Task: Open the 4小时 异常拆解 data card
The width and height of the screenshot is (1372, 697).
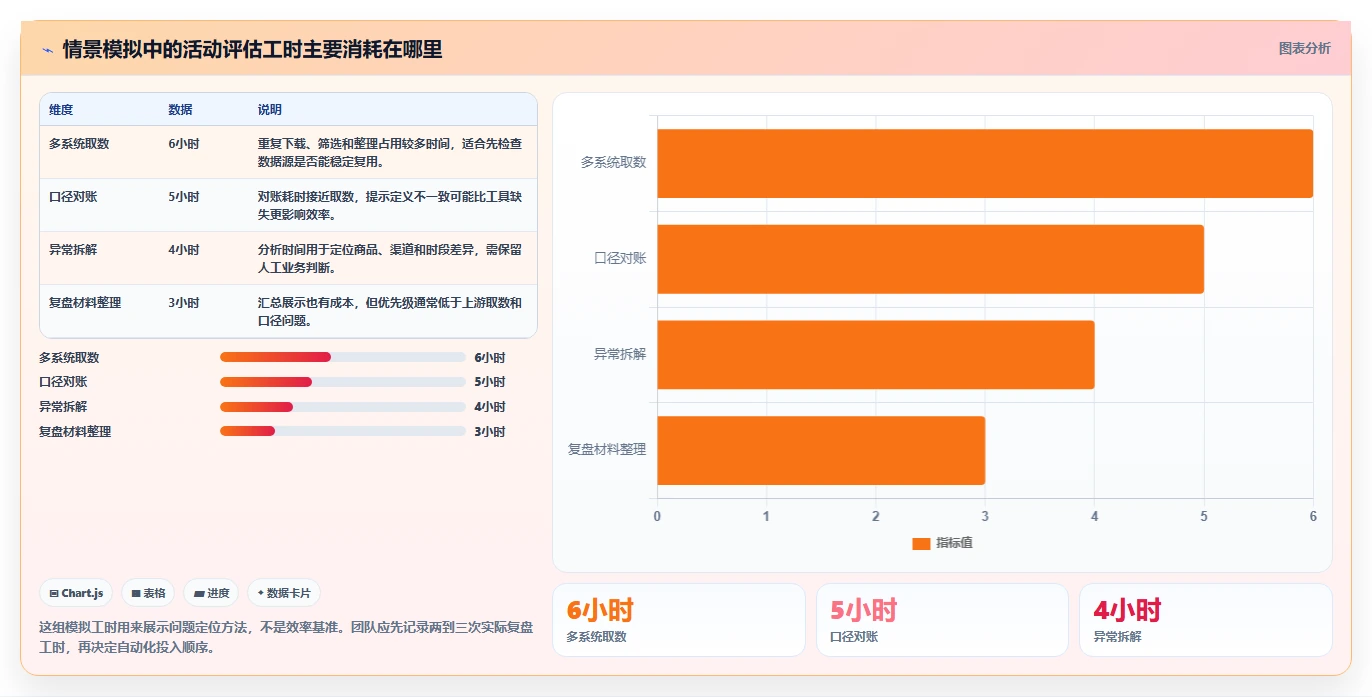Action: 1206,620
